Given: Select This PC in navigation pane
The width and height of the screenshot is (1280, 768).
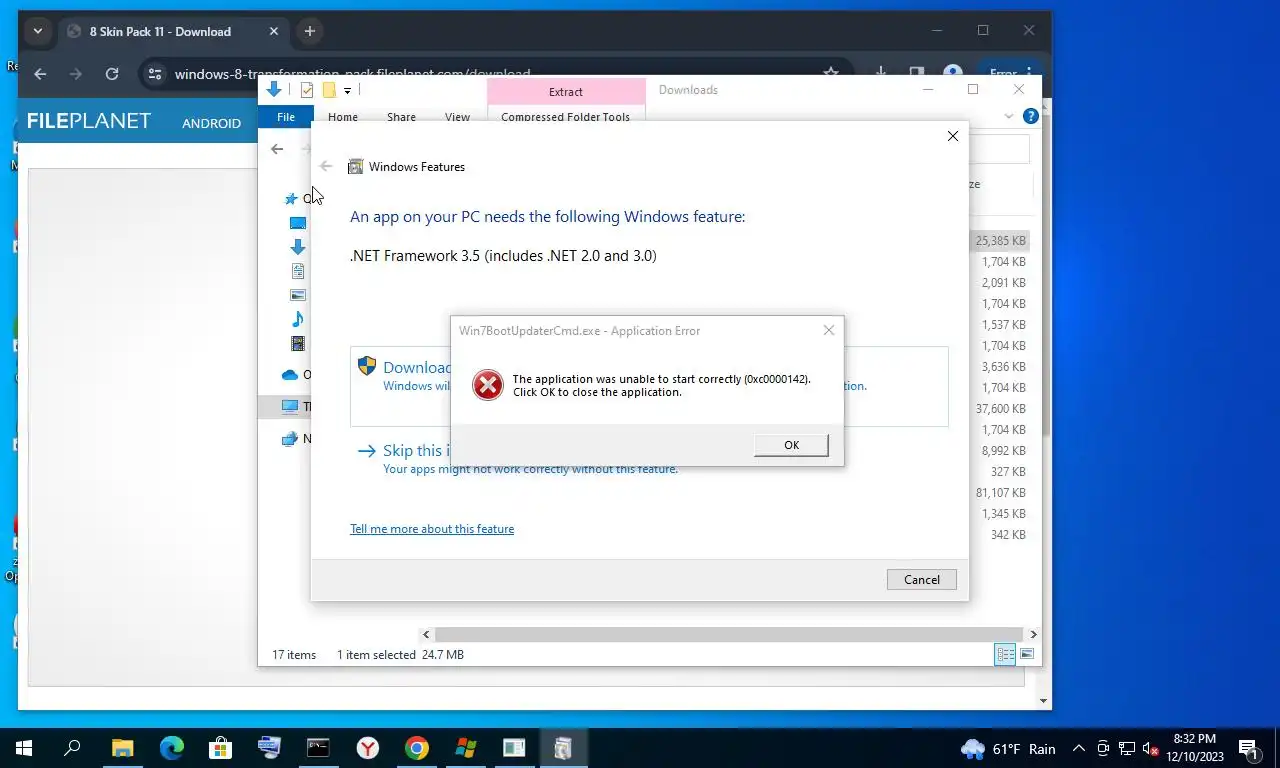Looking at the screenshot, I should (x=290, y=407).
